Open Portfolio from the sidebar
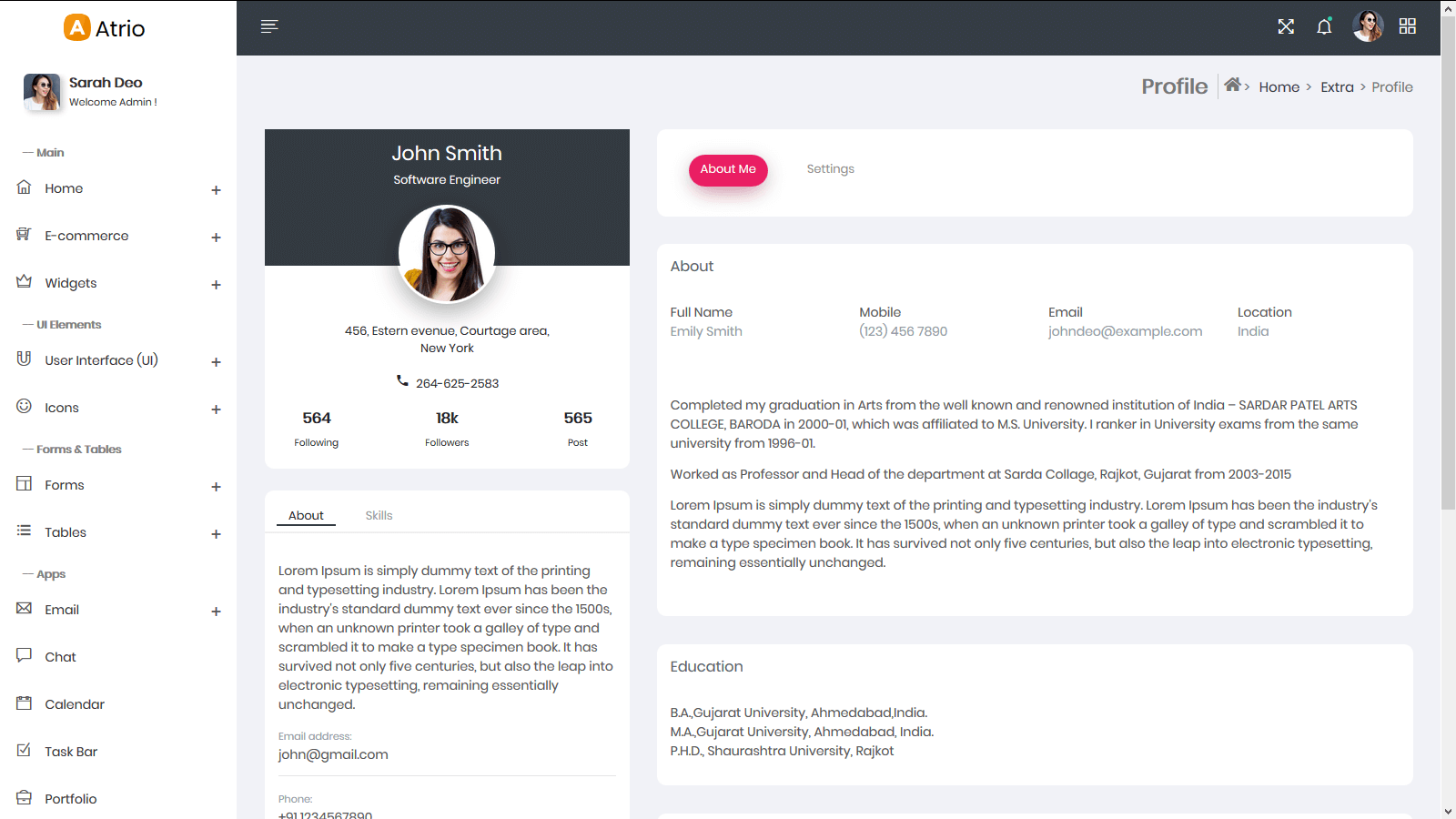This screenshot has height=819, width=1456. (x=71, y=799)
